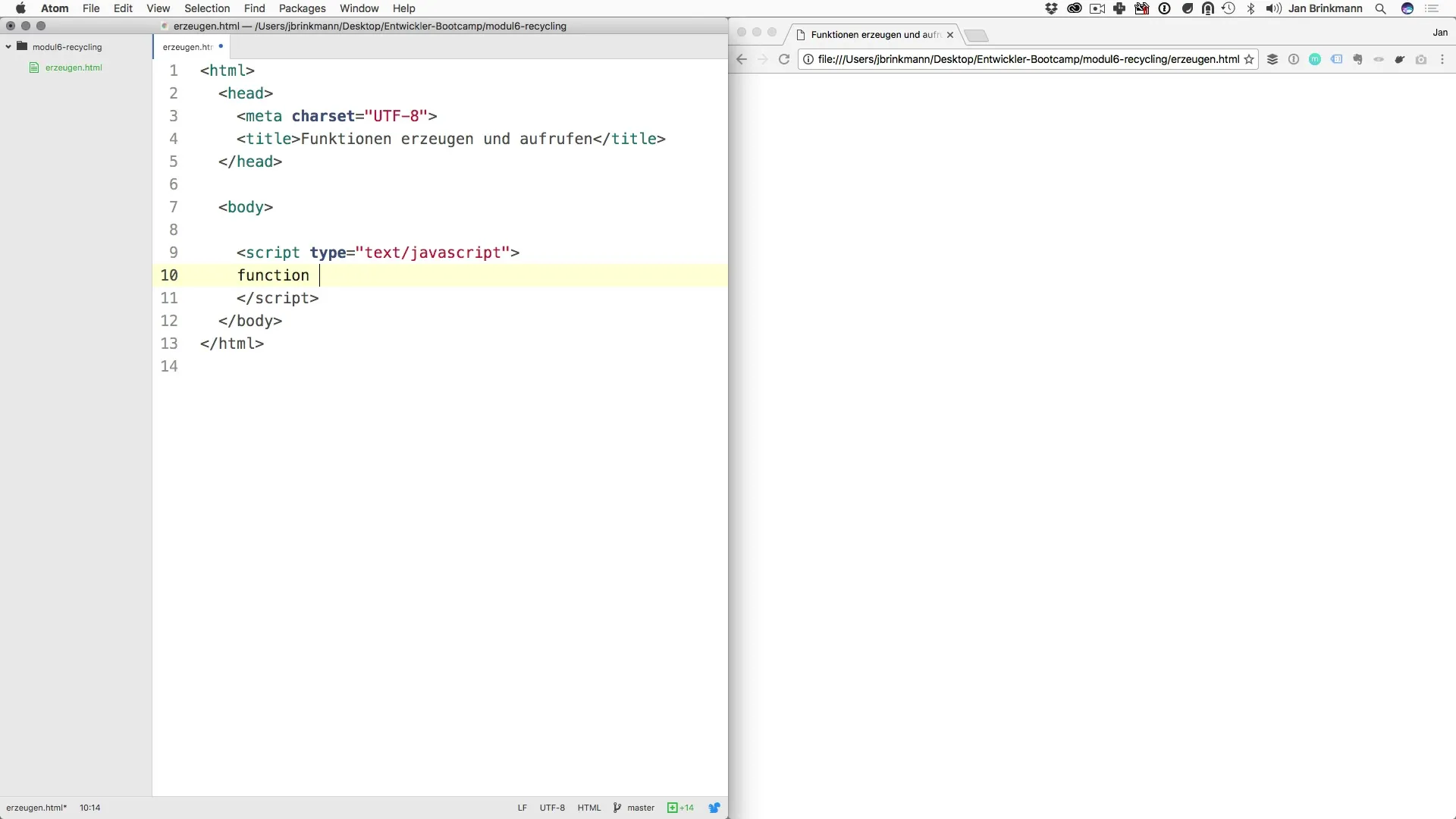The width and height of the screenshot is (1456, 819).
Task: Open the View menu
Action: tap(158, 8)
